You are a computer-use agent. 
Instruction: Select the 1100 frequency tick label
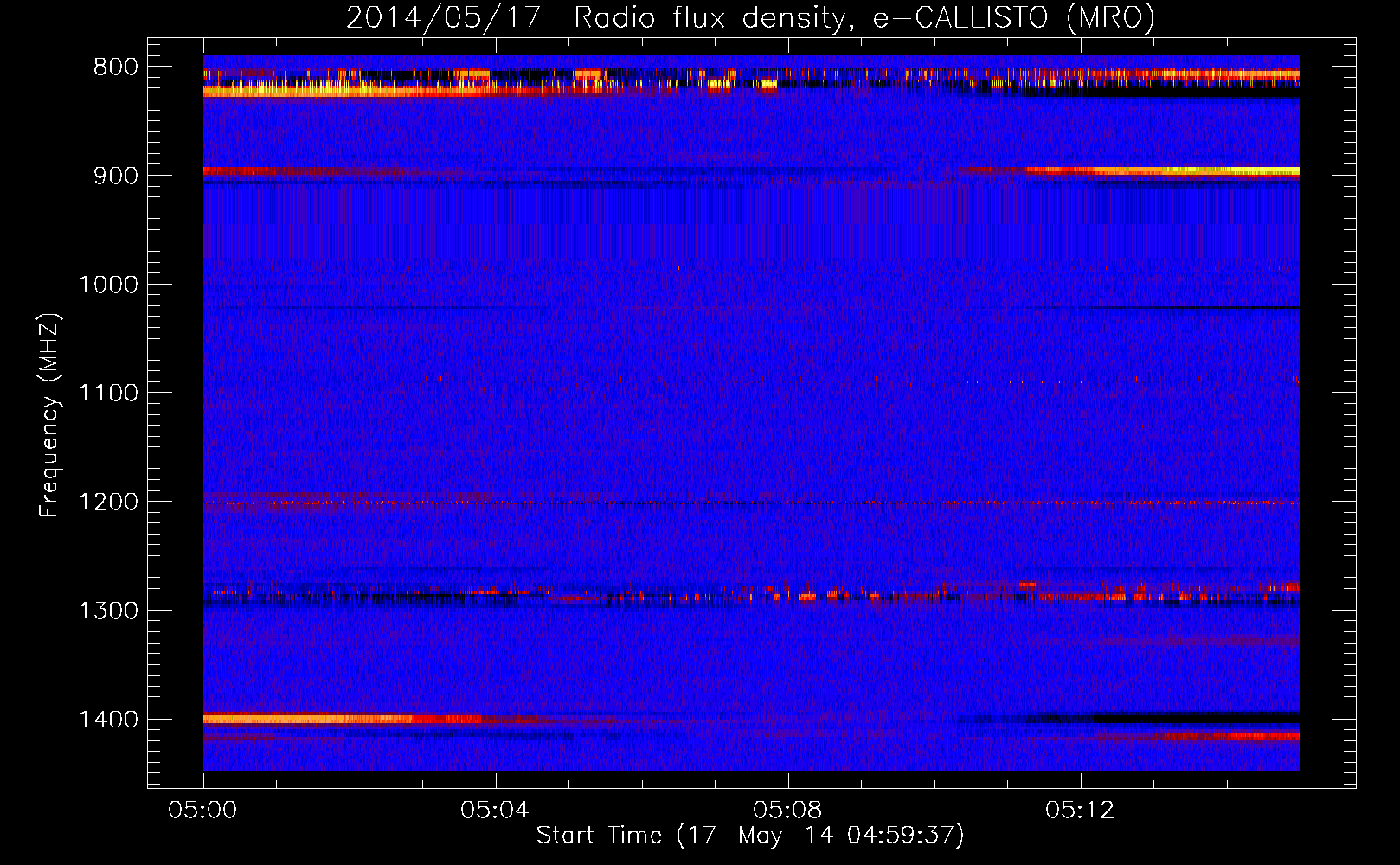(109, 394)
